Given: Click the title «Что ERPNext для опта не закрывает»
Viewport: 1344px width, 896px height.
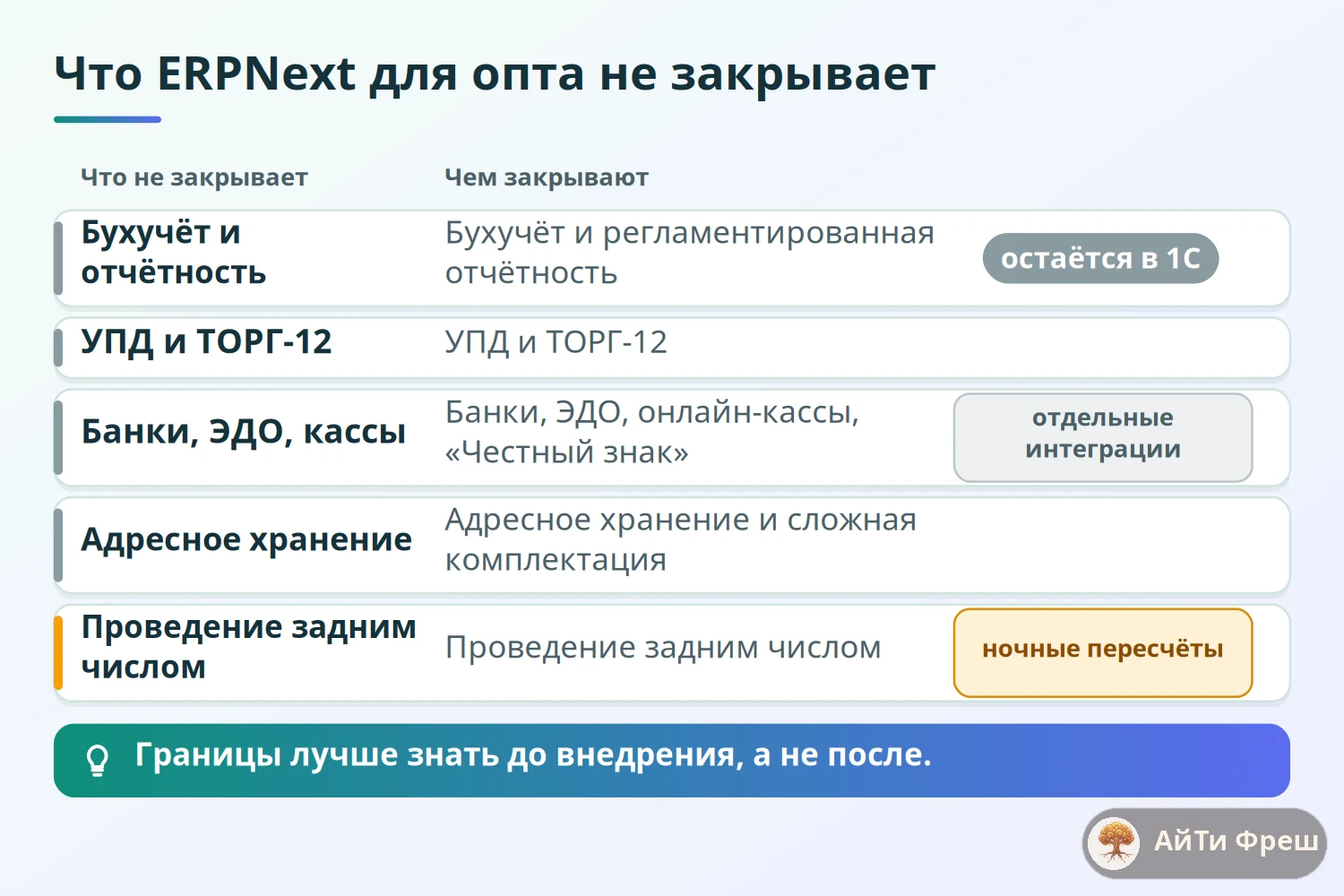Looking at the screenshot, I should pyautogui.click(x=495, y=74).
